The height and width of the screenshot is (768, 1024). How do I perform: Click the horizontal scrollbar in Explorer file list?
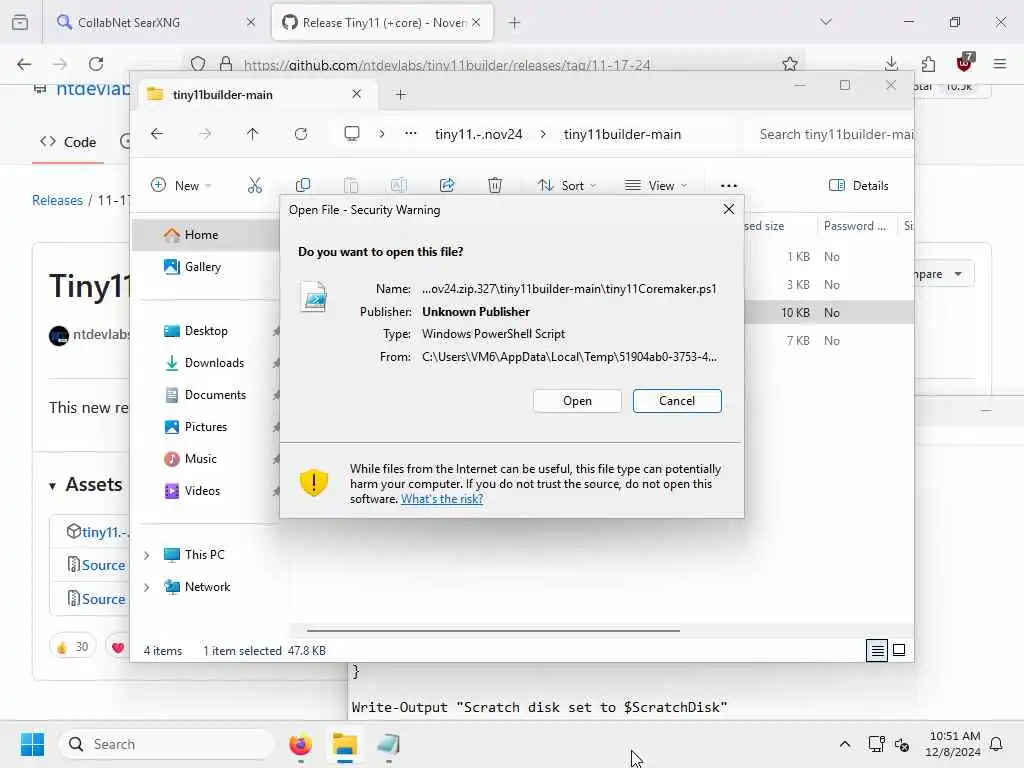(493, 631)
